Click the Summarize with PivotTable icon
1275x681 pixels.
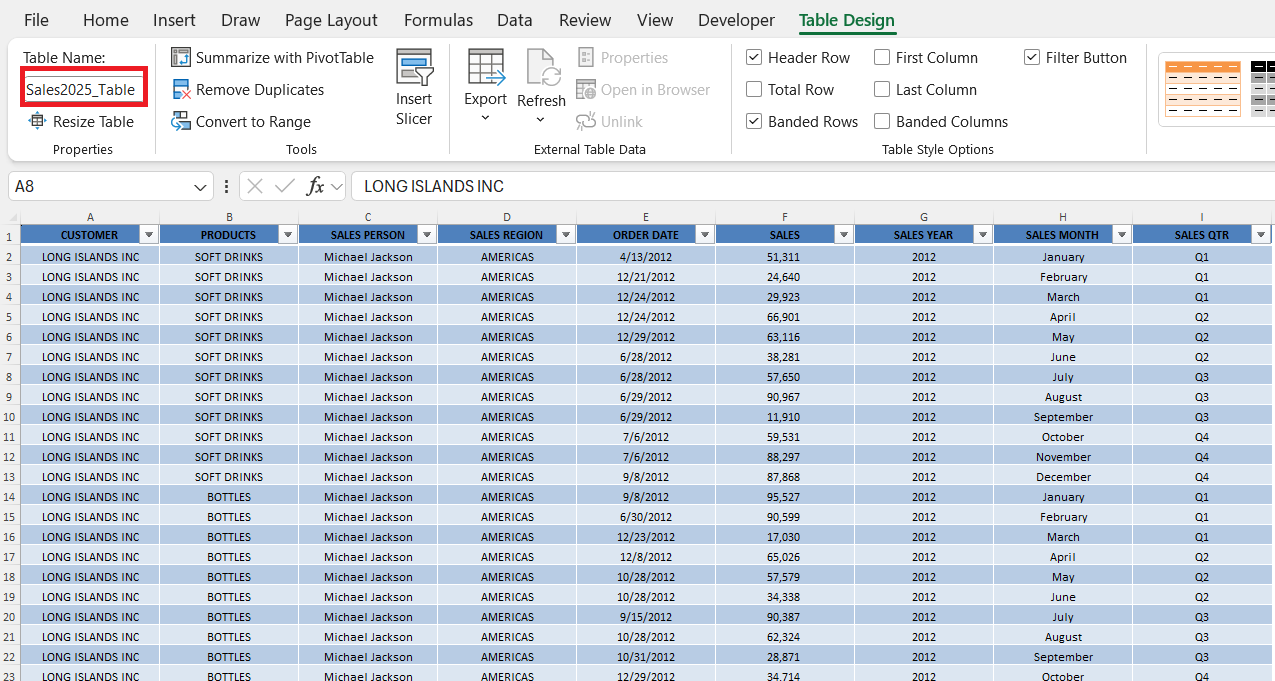click(181, 57)
